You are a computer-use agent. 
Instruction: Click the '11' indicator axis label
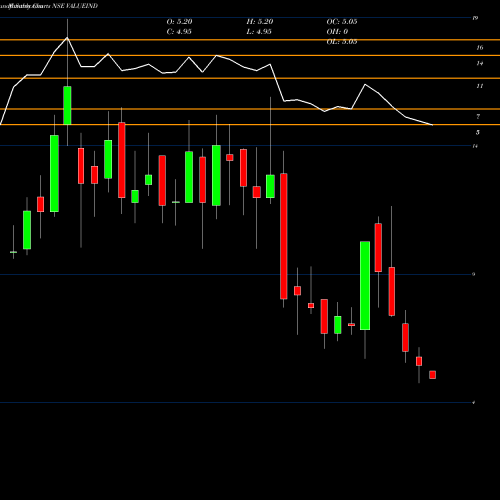point(479,86)
